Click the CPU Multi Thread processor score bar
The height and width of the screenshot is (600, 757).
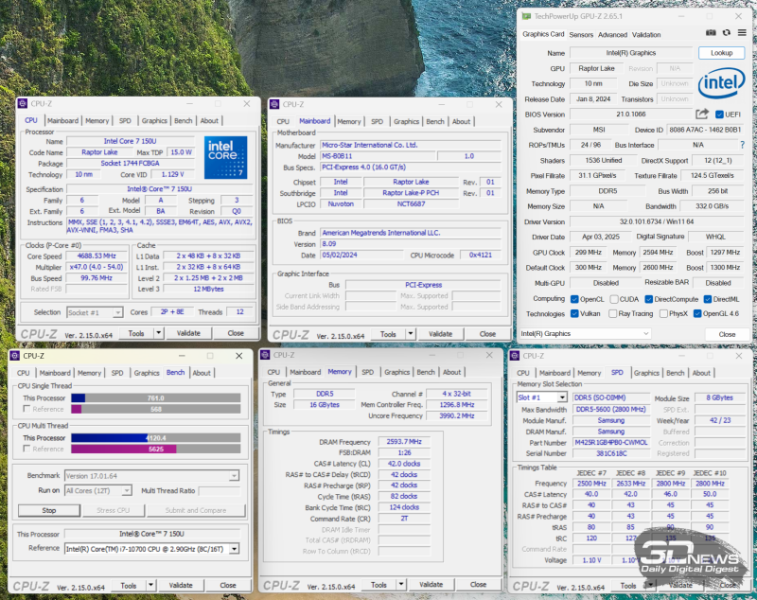[155, 438]
